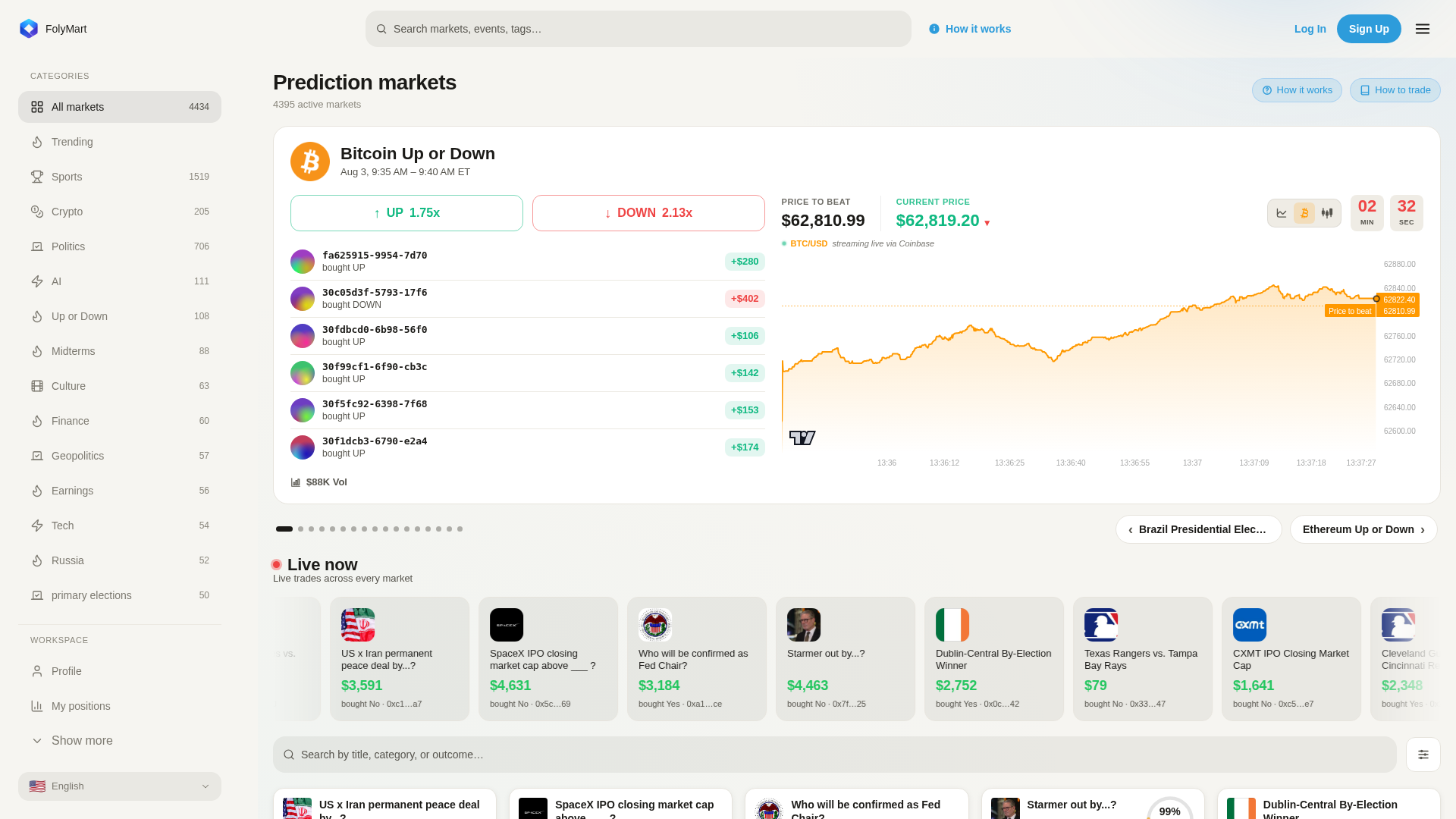Viewport: 1456px width, 819px height.
Task: Click the Starmer photo in live card
Action: (804, 625)
